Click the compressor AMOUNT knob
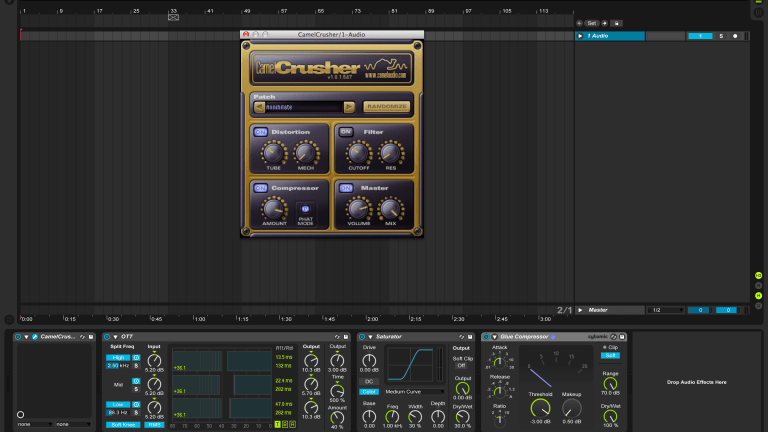 273,209
